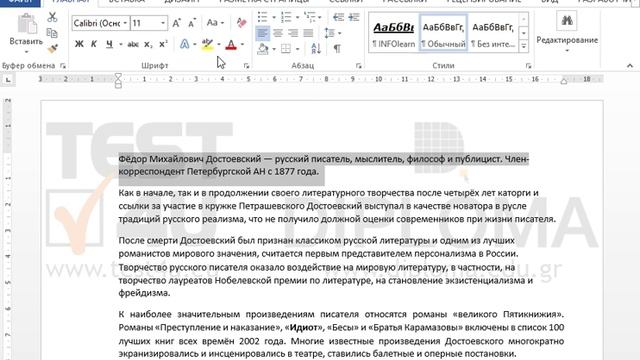Toggle underline Ч formatting
This screenshot has width=640, height=360.
pos(109,44)
